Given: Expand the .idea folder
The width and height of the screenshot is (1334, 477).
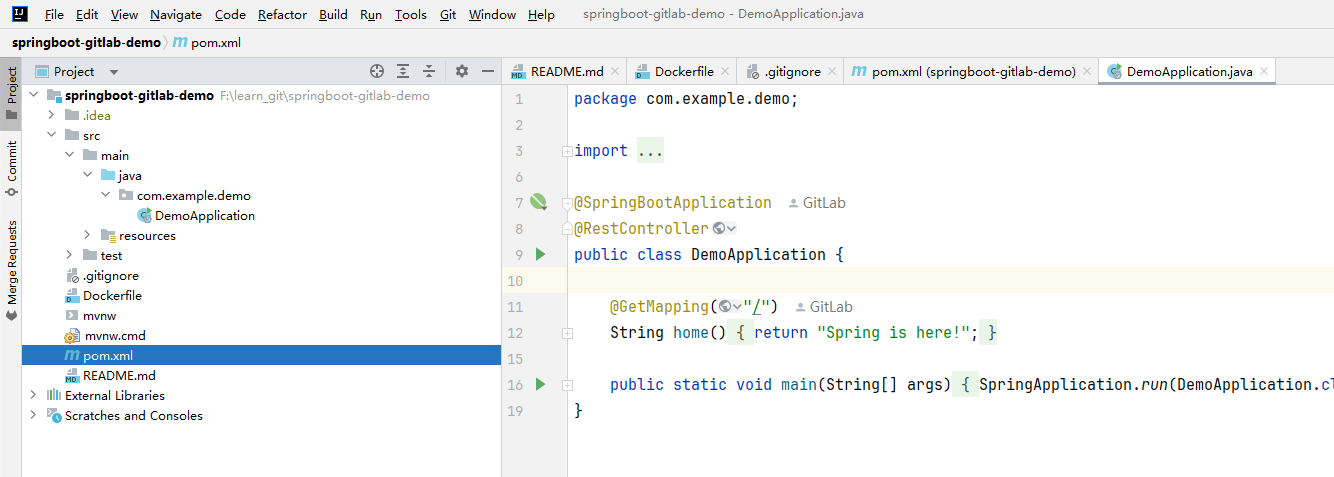Looking at the screenshot, I should (51, 116).
